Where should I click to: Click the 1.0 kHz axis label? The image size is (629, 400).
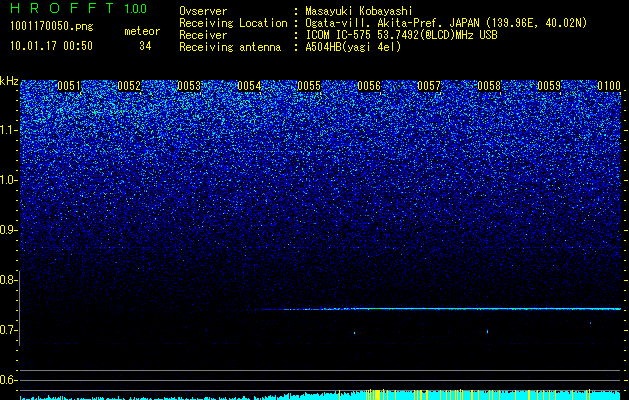click(9, 181)
